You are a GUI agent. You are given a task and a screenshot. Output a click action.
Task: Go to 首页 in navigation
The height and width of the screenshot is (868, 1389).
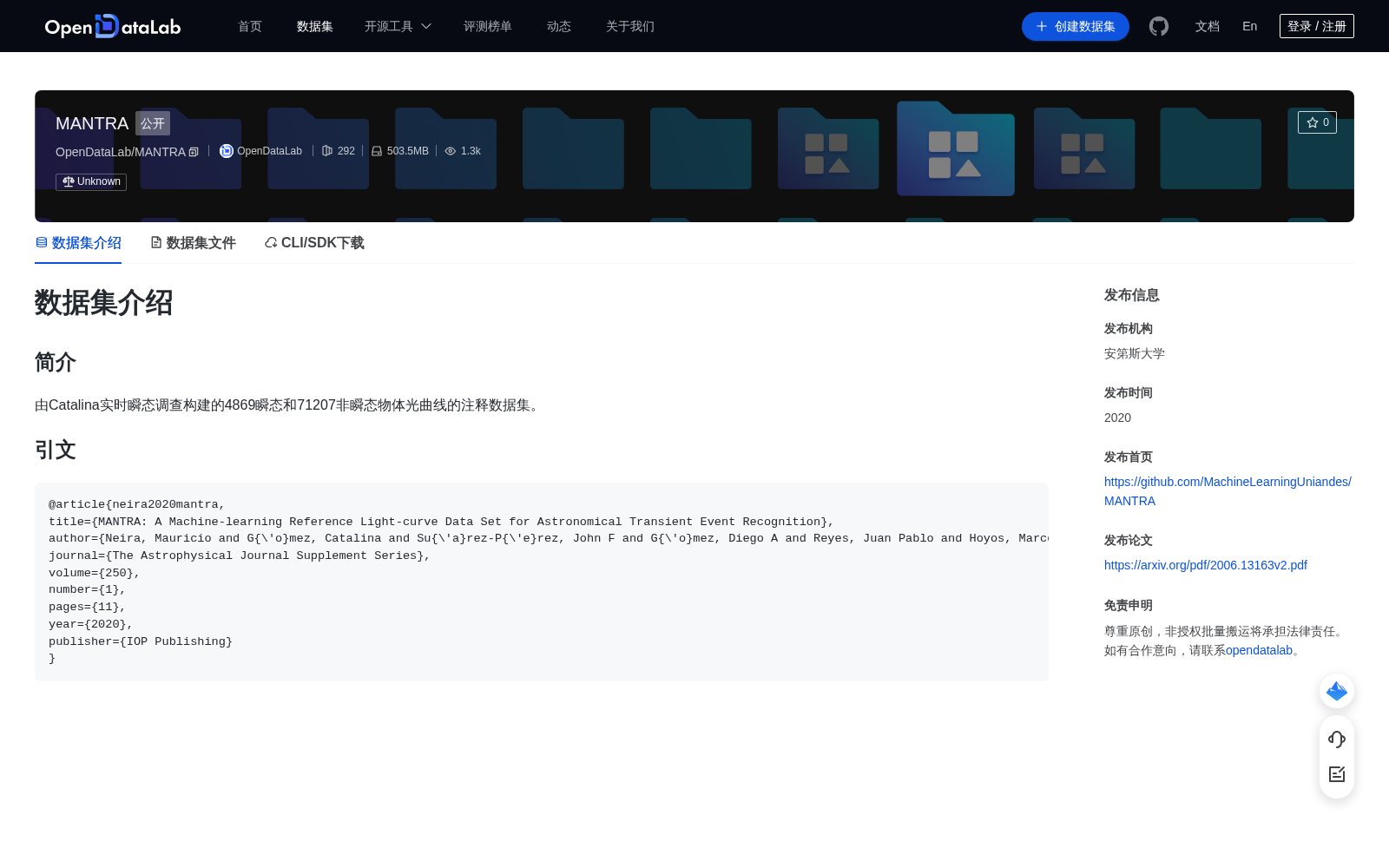tap(250, 26)
